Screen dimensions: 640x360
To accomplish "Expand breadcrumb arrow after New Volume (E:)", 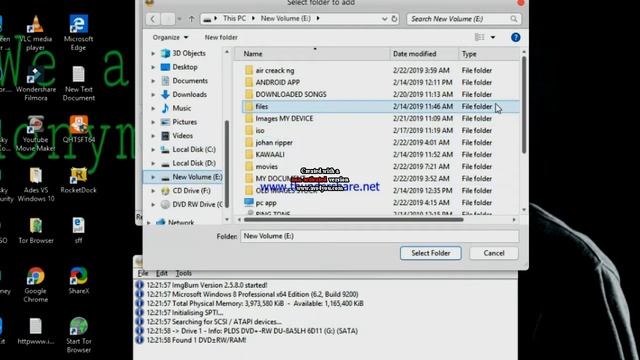I will [x=318, y=18].
